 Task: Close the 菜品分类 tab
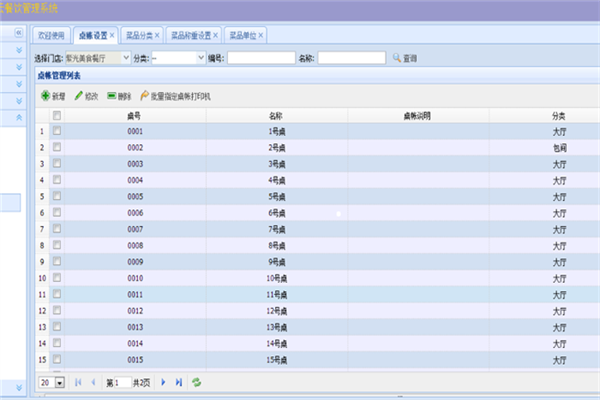point(157,35)
